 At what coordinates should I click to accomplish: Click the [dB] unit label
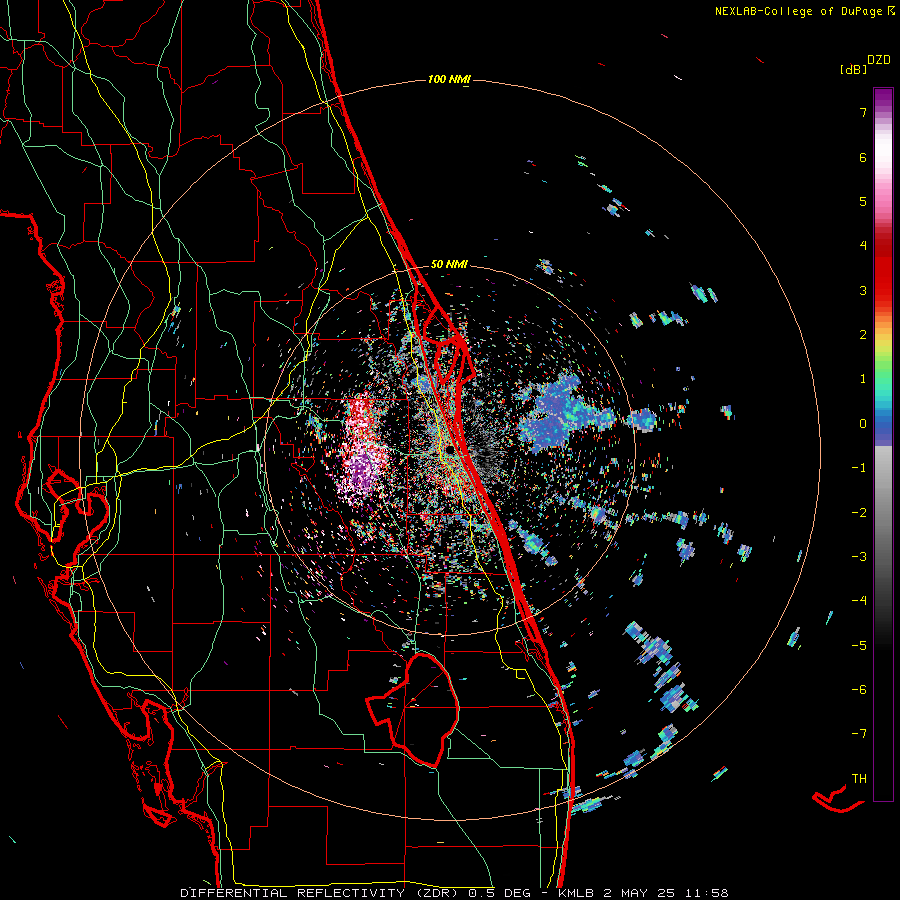[853, 69]
